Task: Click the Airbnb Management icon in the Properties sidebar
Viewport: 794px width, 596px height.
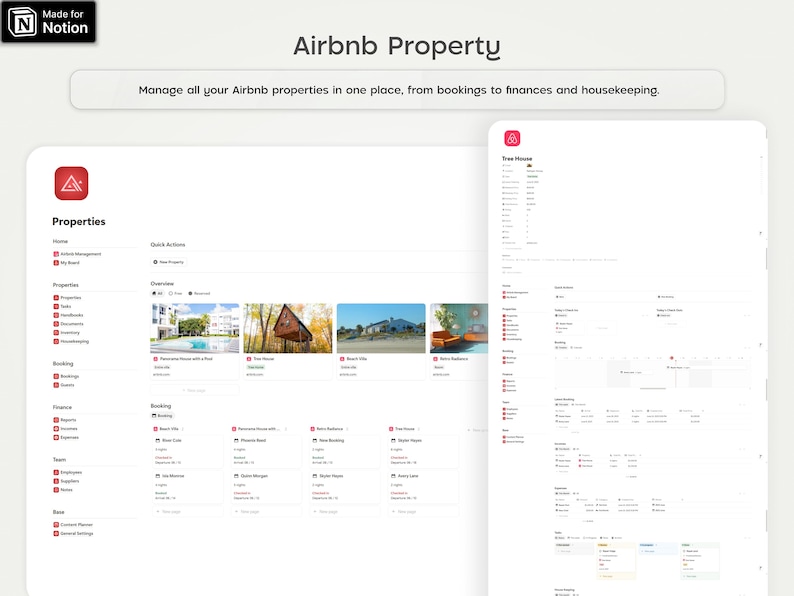Action: click(56, 254)
